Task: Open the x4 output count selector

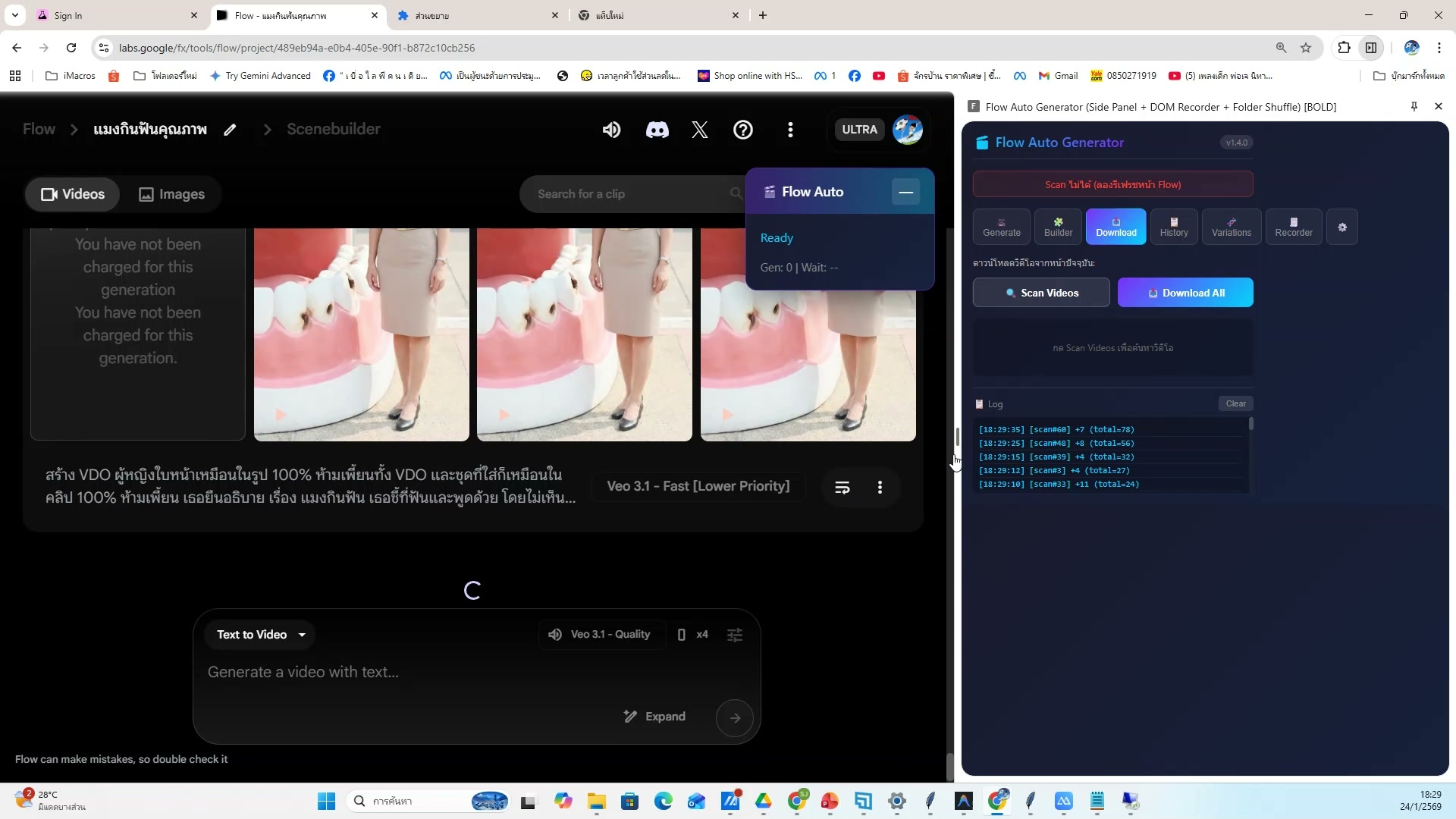Action: click(x=692, y=635)
